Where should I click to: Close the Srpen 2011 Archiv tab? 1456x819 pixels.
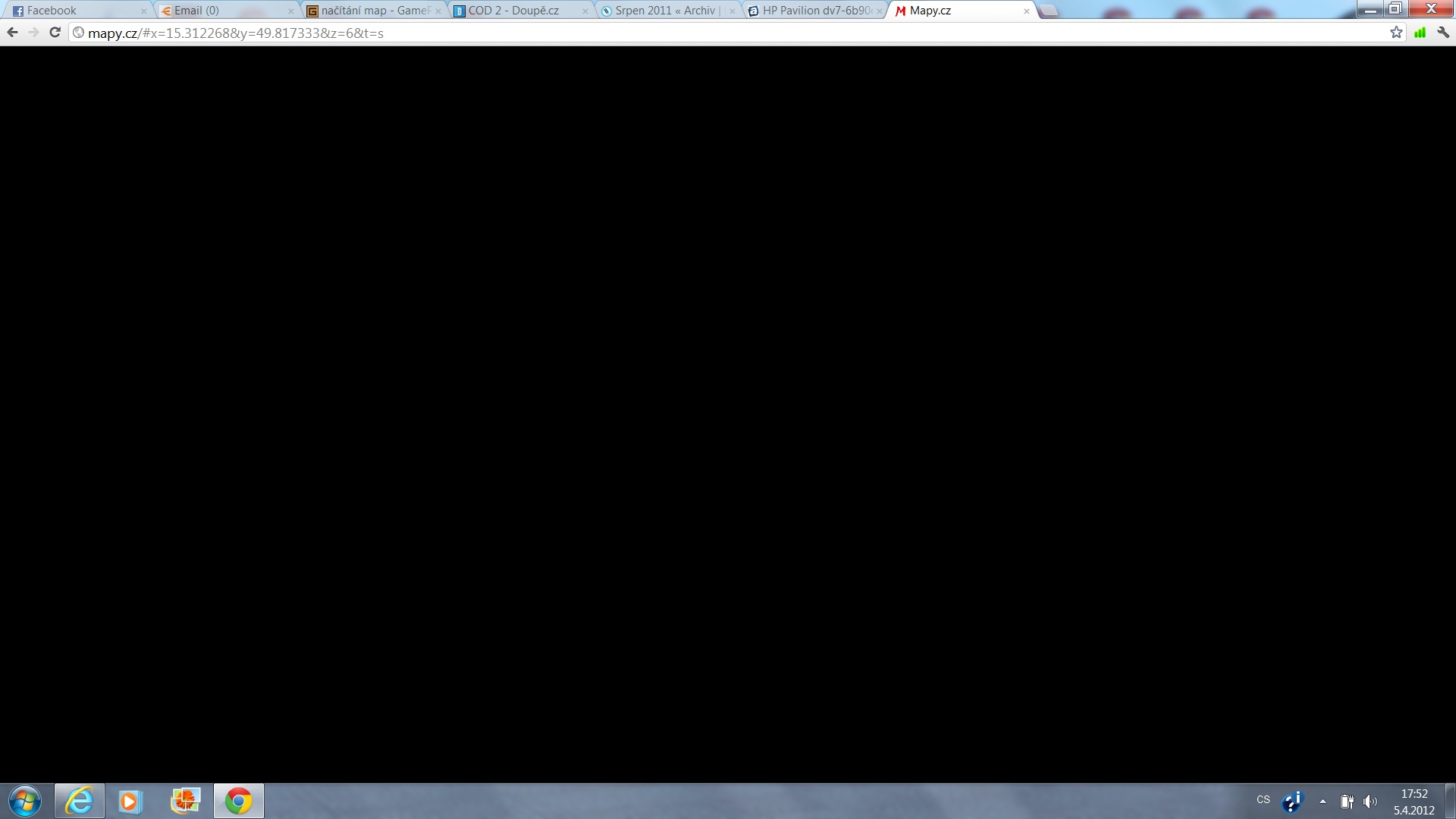733,11
